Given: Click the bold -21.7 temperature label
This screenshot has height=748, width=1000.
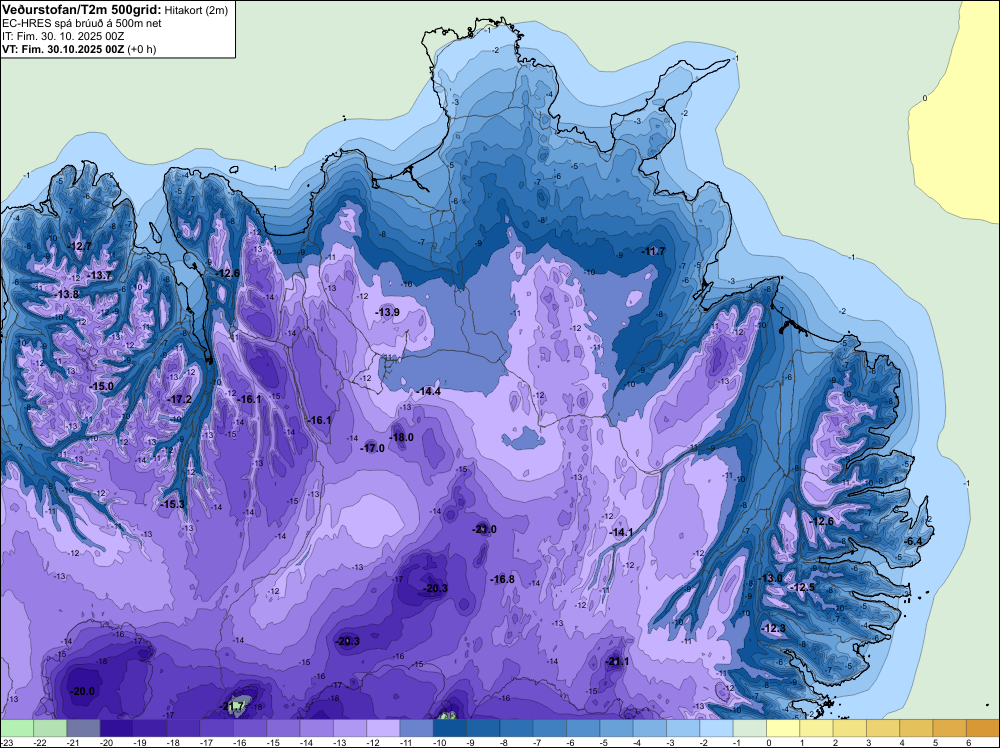Looking at the screenshot, I should pyautogui.click(x=233, y=706).
